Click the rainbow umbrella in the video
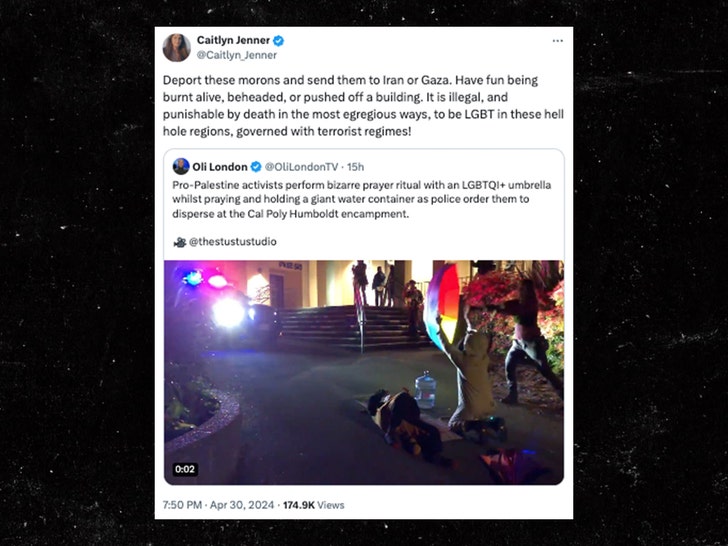728x546 pixels. point(442,304)
